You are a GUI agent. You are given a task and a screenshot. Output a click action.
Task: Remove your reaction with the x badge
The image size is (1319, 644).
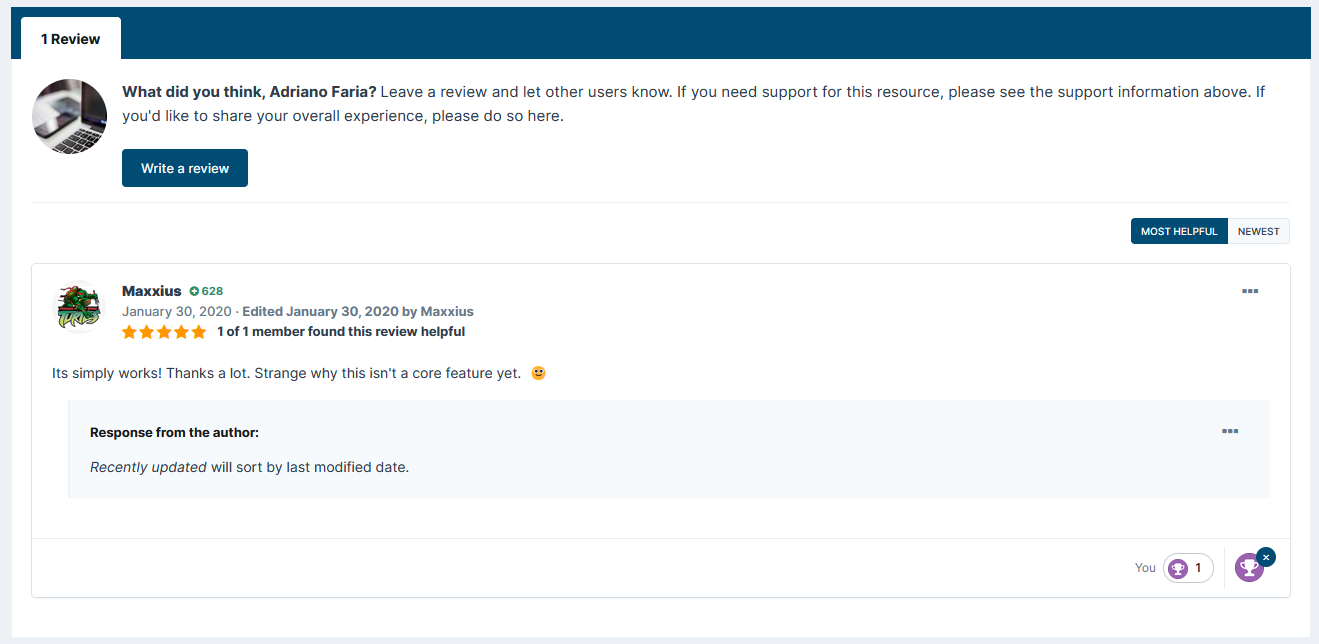pyautogui.click(x=1266, y=557)
